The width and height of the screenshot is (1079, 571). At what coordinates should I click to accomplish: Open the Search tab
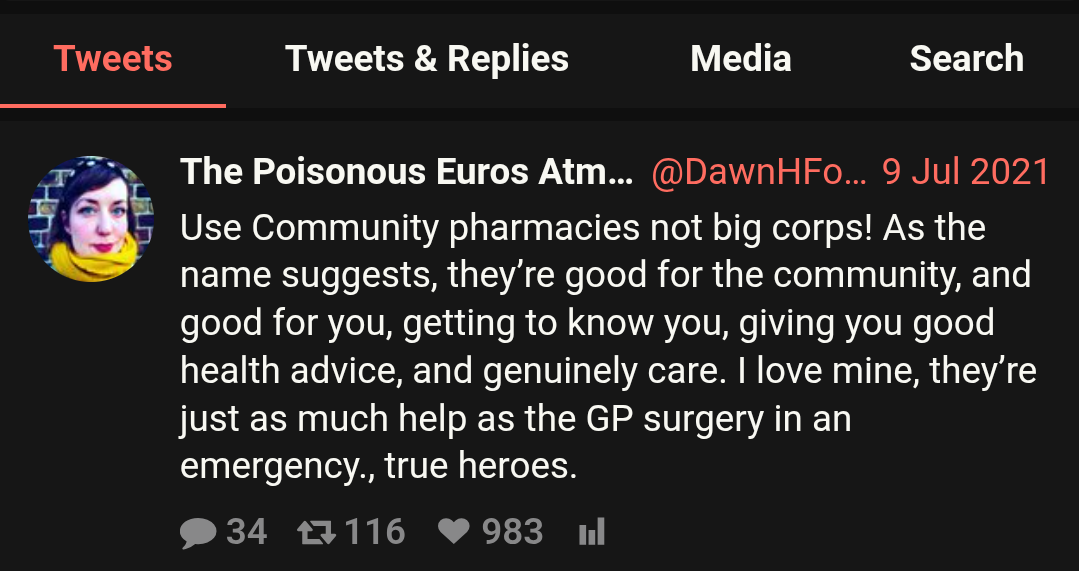pyautogui.click(x=967, y=58)
